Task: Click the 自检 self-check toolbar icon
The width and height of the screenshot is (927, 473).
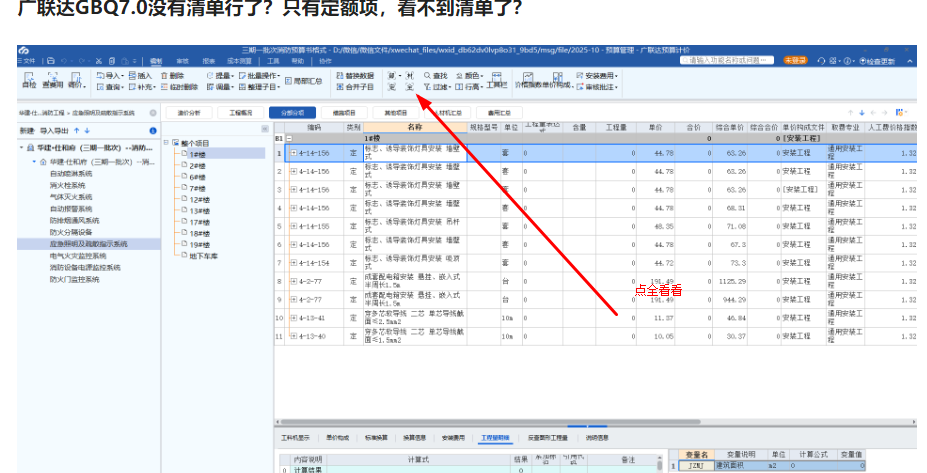Action: click(x=29, y=80)
